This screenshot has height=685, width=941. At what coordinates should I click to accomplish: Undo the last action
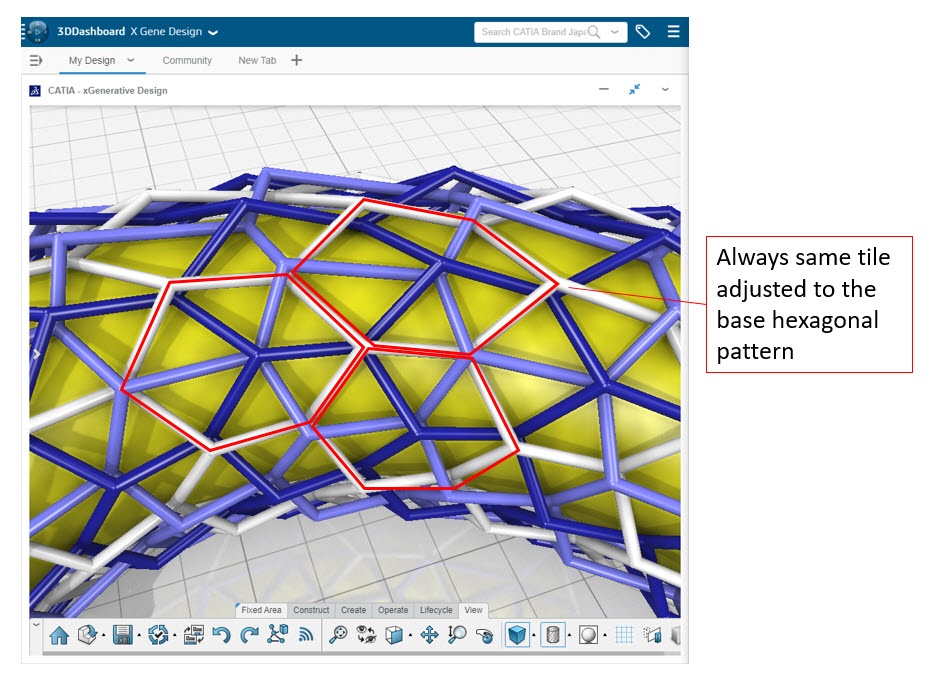221,635
